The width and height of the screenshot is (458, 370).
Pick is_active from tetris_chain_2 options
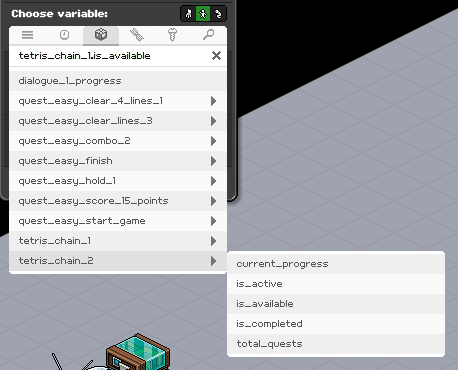(336, 284)
